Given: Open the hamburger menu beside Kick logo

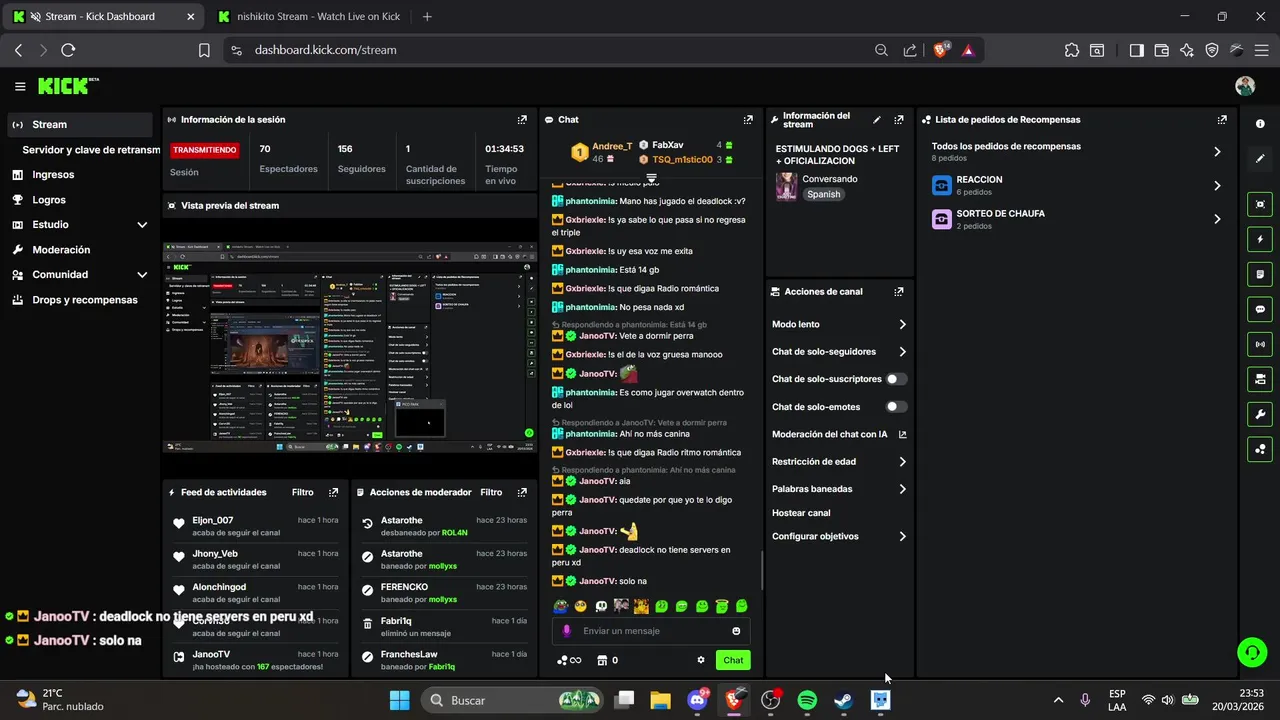Looking at the screenshot, I should pyautogui.click(x=20, y=86).
